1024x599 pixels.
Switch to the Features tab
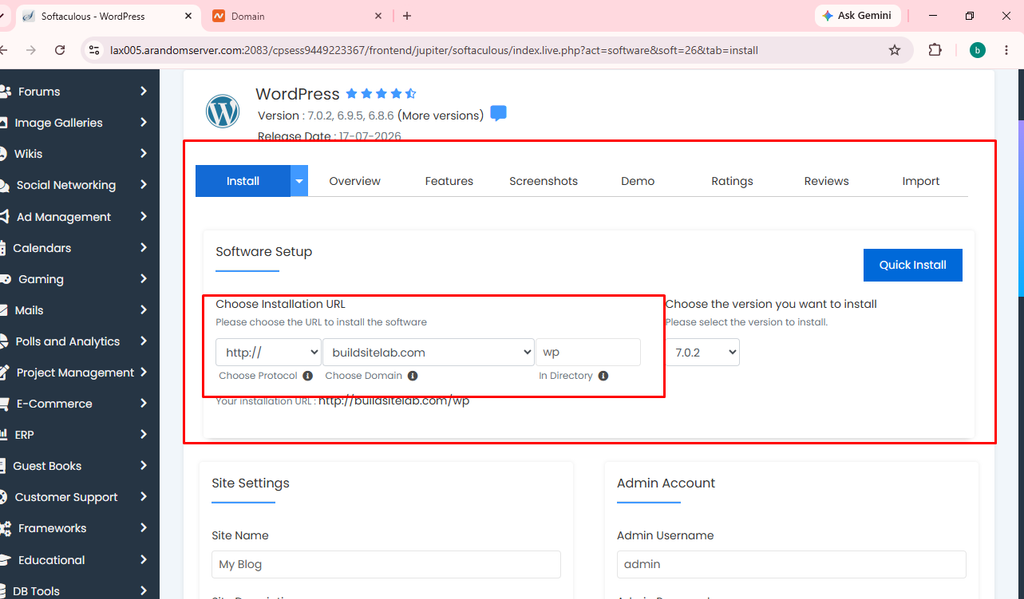click(x=449, y=181)
